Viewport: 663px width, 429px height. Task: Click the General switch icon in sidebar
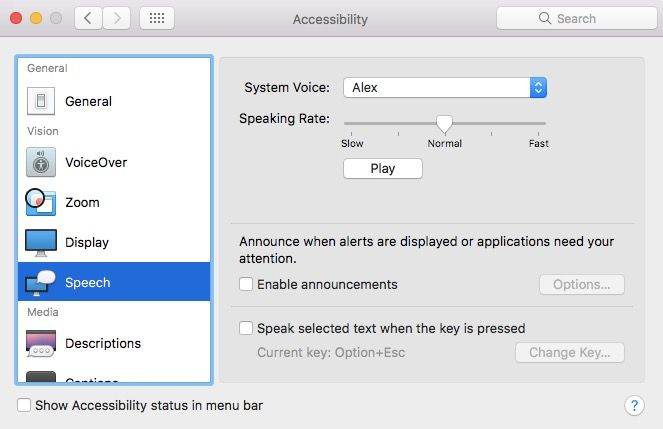(41, 101)
